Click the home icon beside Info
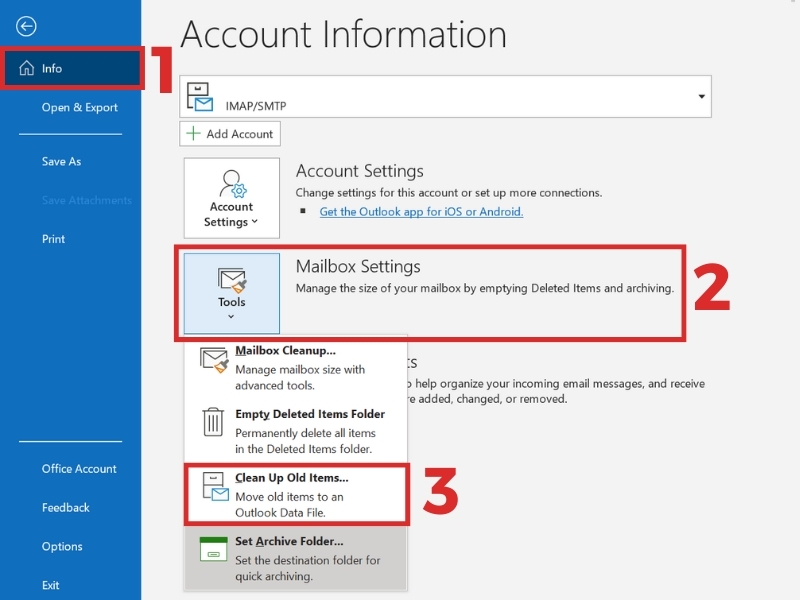Screen dimensions: 800x600 [27, 68]
